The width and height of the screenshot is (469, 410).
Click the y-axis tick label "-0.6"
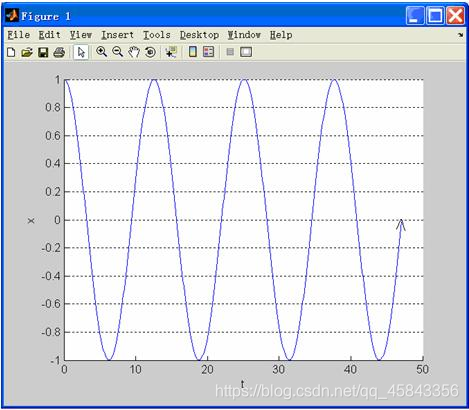tap(51, 304)
